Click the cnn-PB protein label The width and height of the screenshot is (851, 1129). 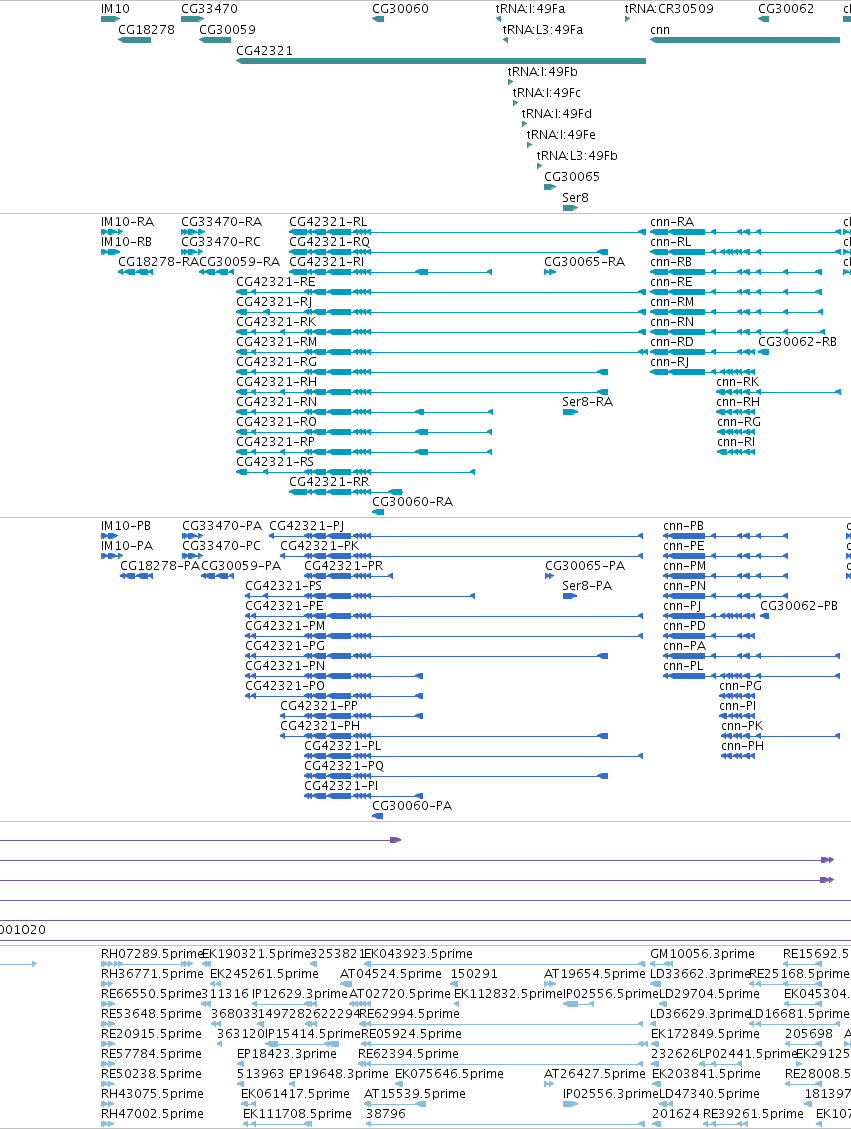(683, 526)
